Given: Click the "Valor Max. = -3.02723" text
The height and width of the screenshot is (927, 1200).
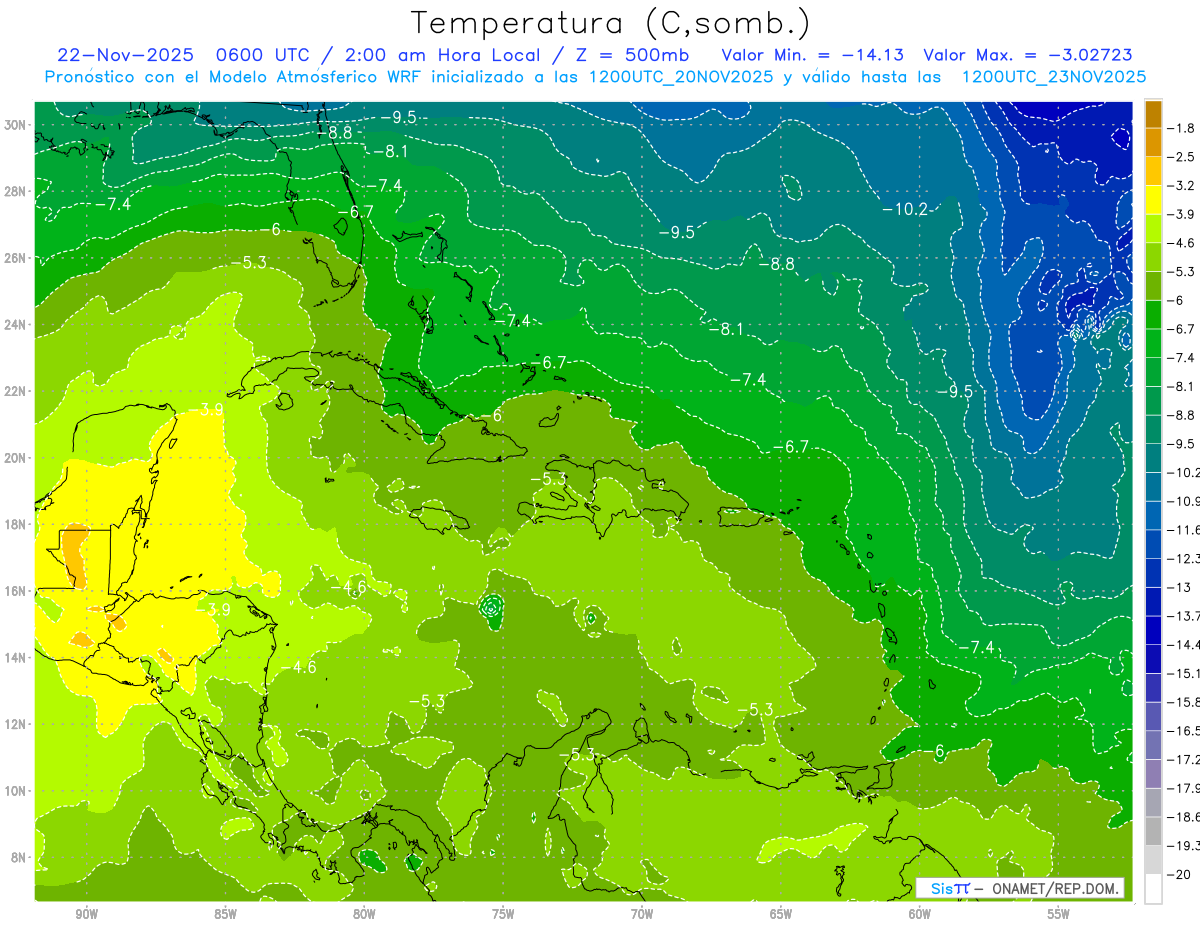Looking at the screenshot, I should pos(1028,54).
